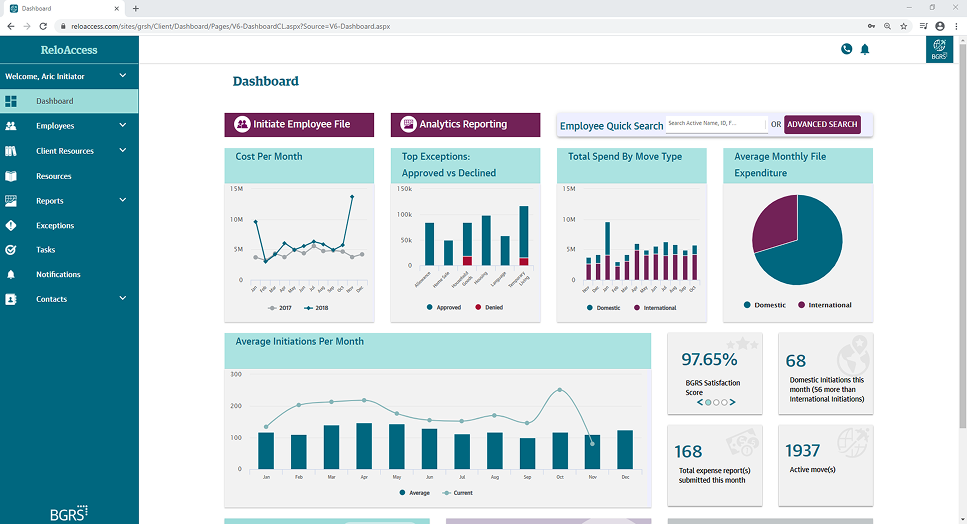Go to next satisfaction score slide
Viewport: 967px width, 524px height.
click(732, 402)
